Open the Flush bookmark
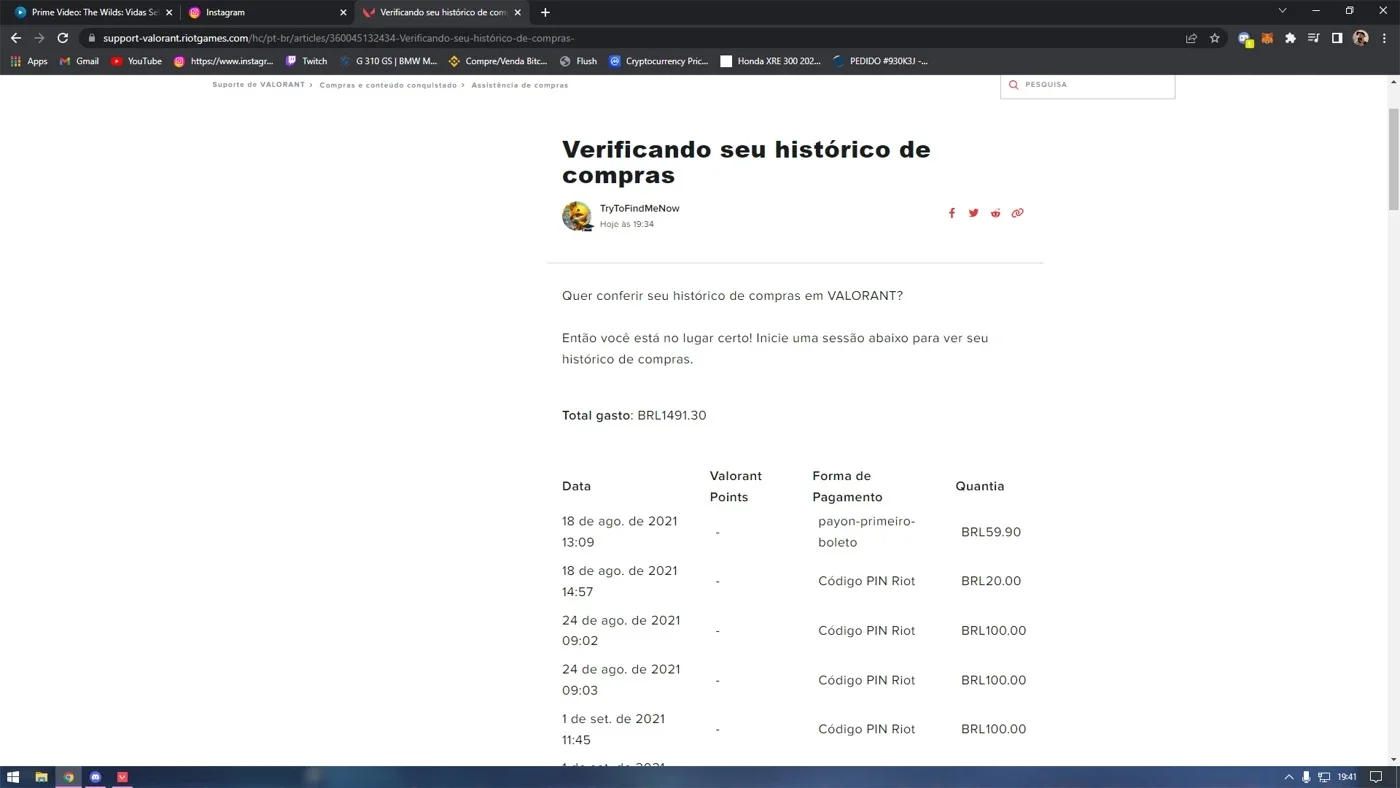 point(578,61)
